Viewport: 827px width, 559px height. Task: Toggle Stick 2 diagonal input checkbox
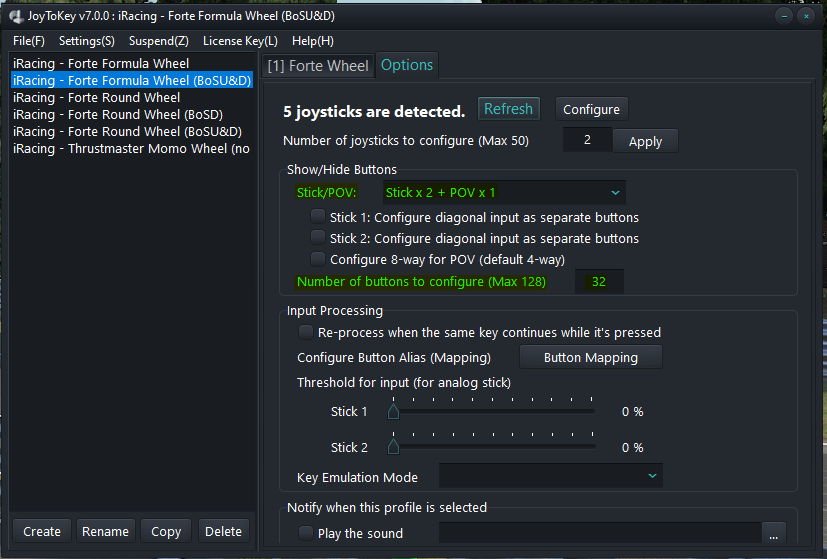coord(318,238)
